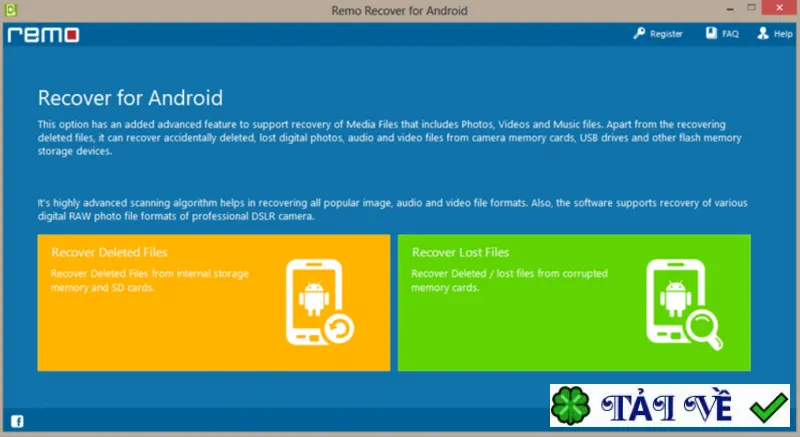
Task: Open the Facebook icon in footer
Action: tap(17, 421)
